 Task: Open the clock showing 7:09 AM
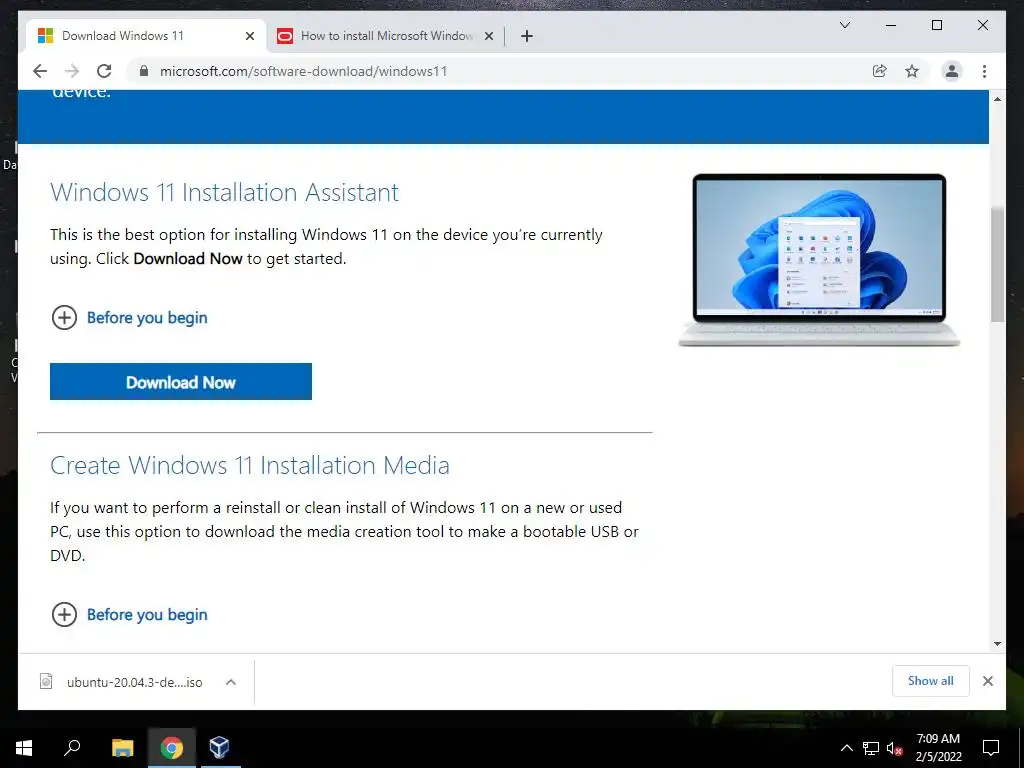coord(938,748)
